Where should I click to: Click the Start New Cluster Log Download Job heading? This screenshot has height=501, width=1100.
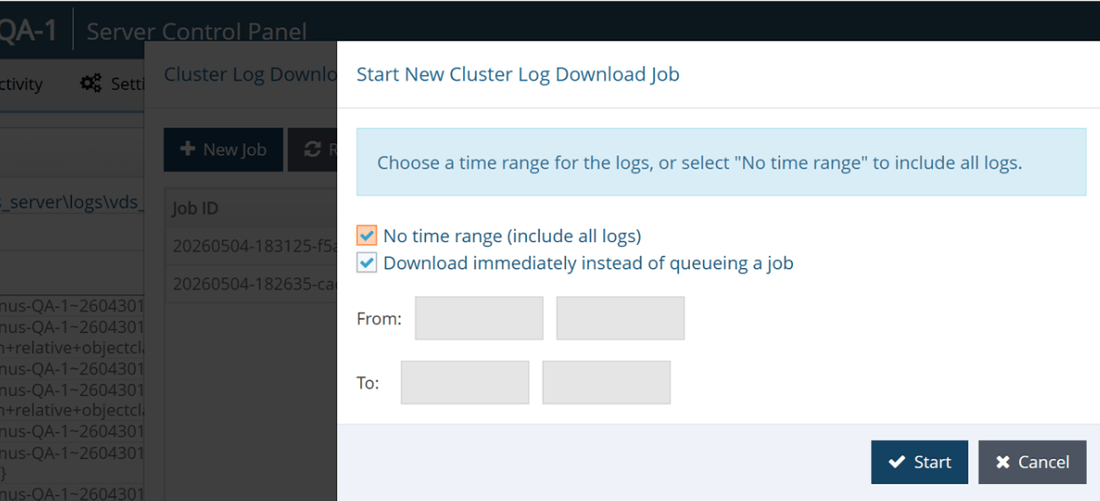pos(518,74)
